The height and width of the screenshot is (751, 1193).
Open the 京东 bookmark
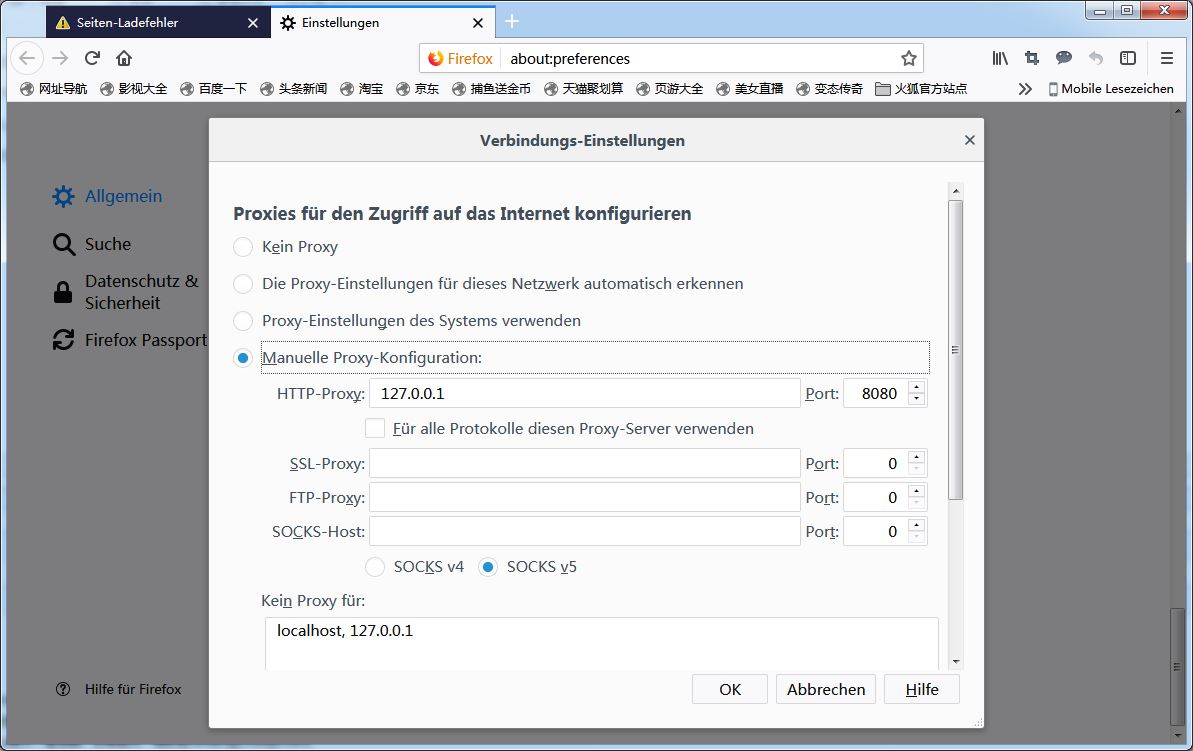pos(418,89)
